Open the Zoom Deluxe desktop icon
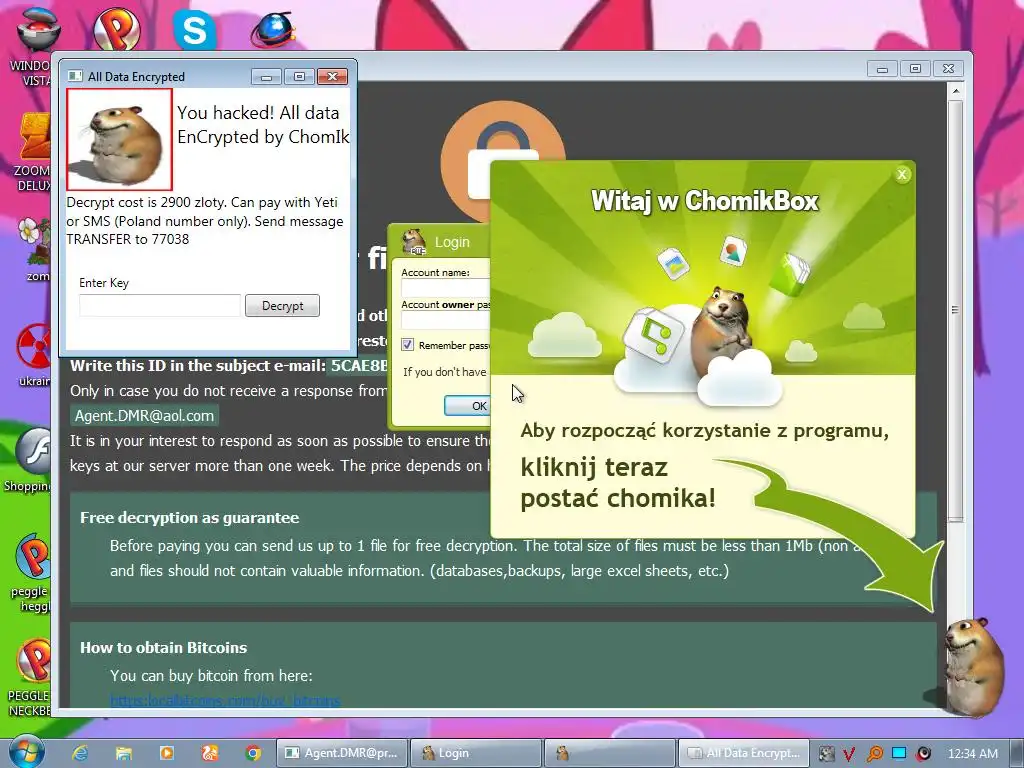Viewport: 1024px width, 768px height. tap(33, 152)
